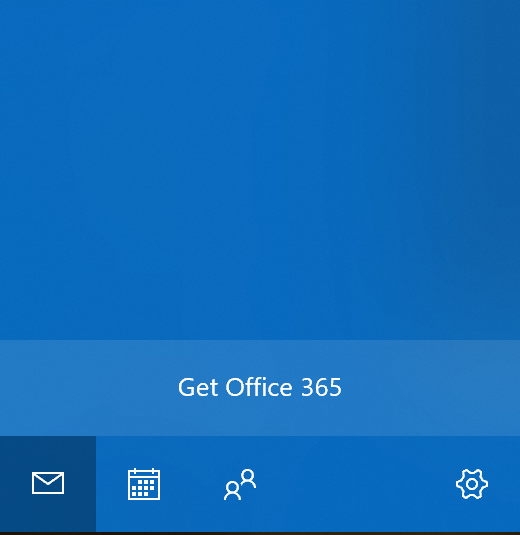
Task: Show contacts using the two-person icon
Action: (x=240, y=484)
